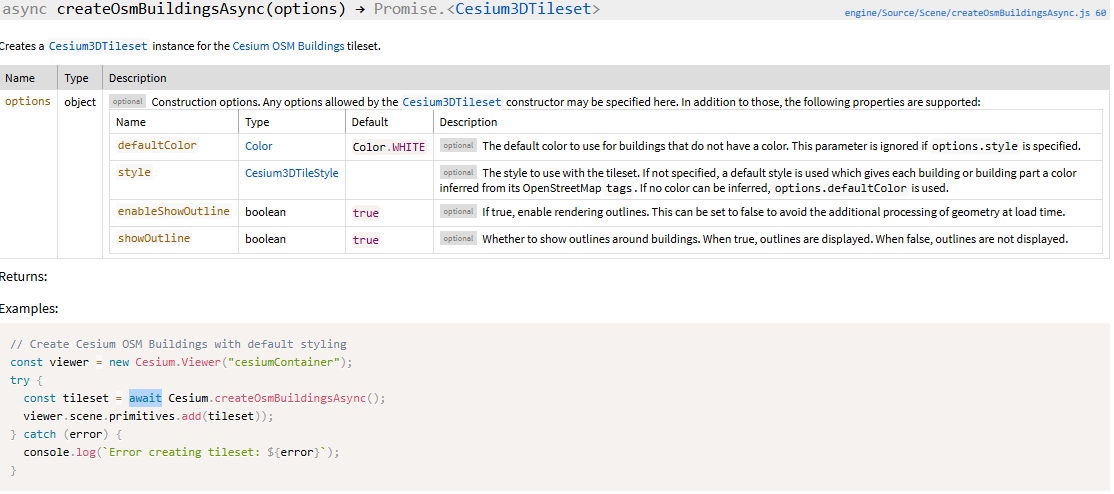This screenshot has width=1114, height=494.
Task: Click the outer table Description header
Action: point(138,78)
